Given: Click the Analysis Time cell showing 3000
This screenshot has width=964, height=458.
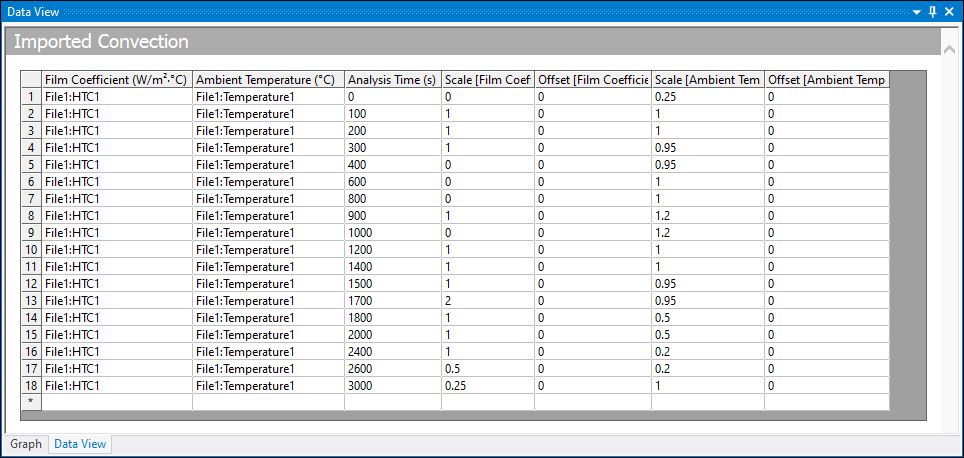Looking at the screenshot, I should (x=391, y=385).
